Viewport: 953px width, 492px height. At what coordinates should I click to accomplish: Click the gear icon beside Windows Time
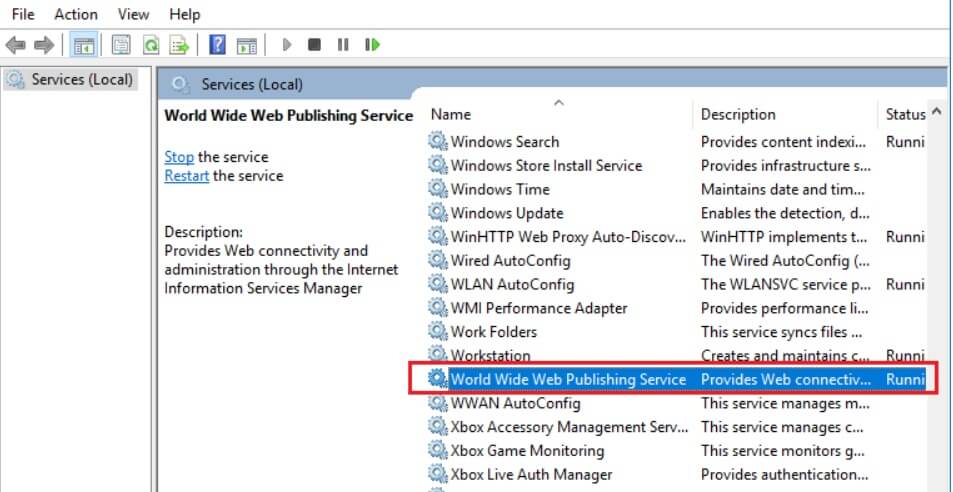[438, 188]
